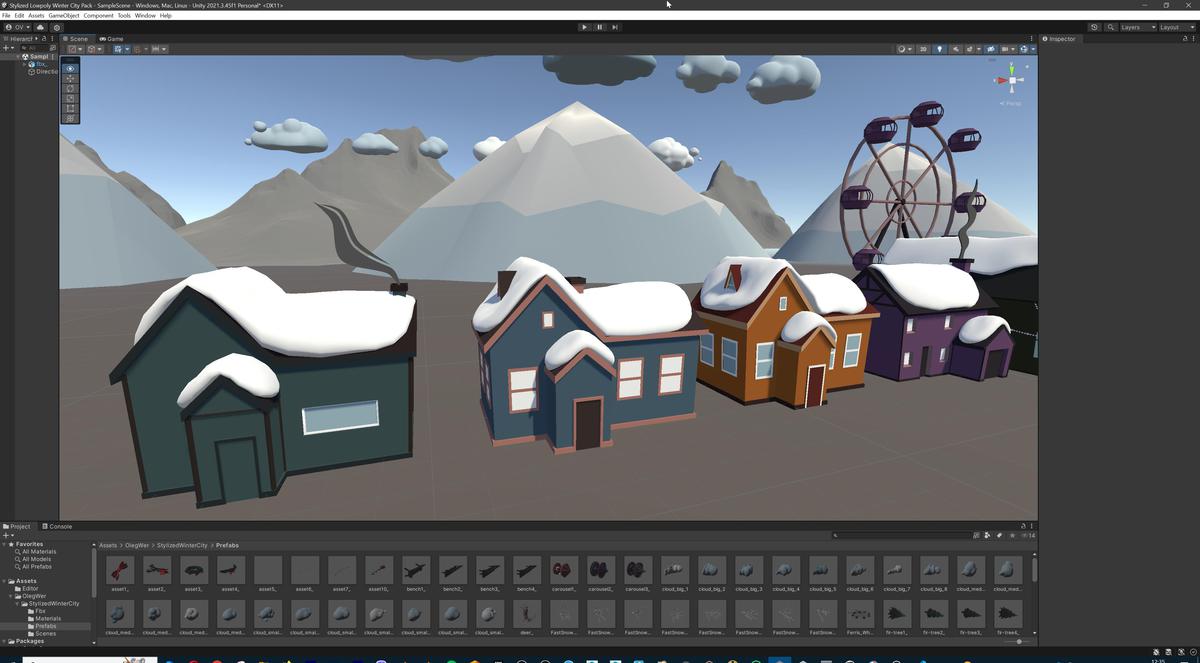Click the Hierarchy create plus button

click(6, 48)
